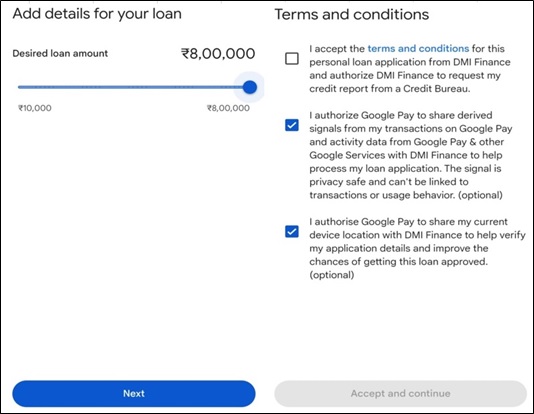Click the loan amount slider handle
Image resolution: width=534 pixels, height=414 pixels.
point(250,87)
